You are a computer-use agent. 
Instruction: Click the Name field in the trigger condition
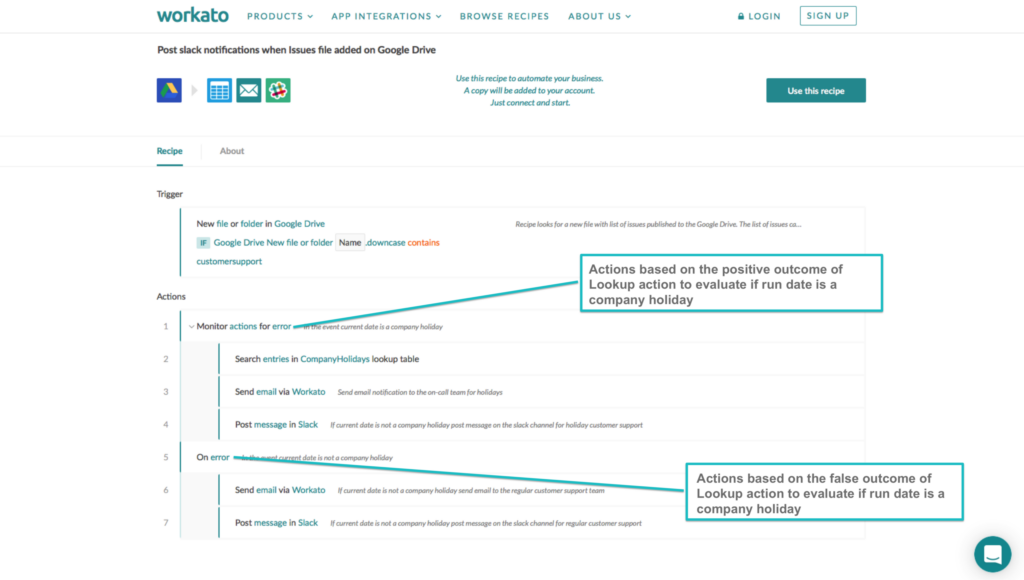350,242
